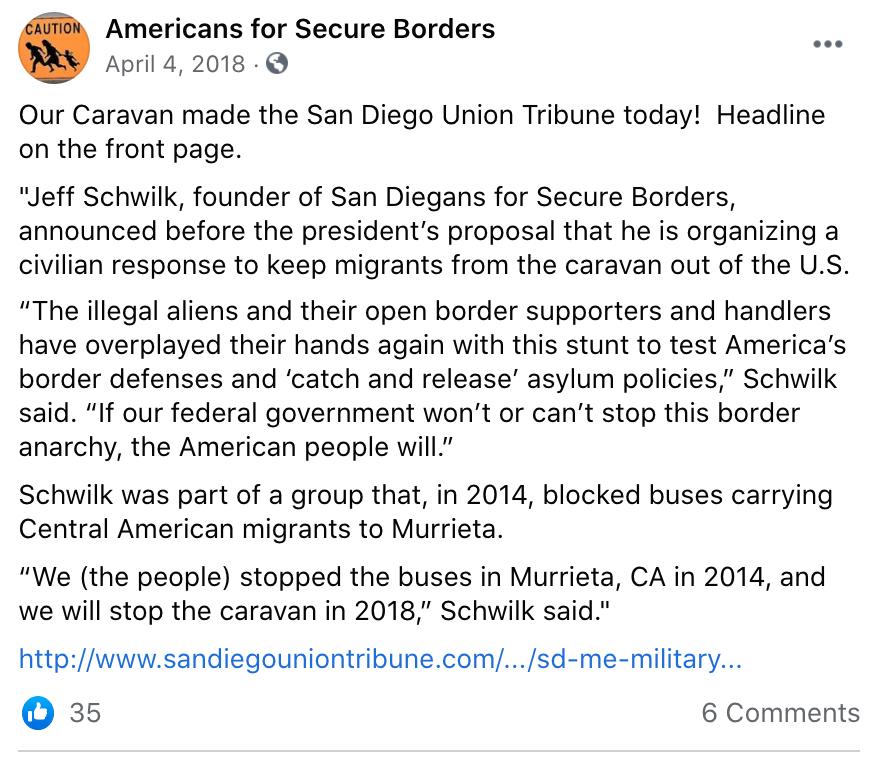884x764 pixels.
Task: Open the Americans for Secure Borders profile picture
Action: (54, 49)
